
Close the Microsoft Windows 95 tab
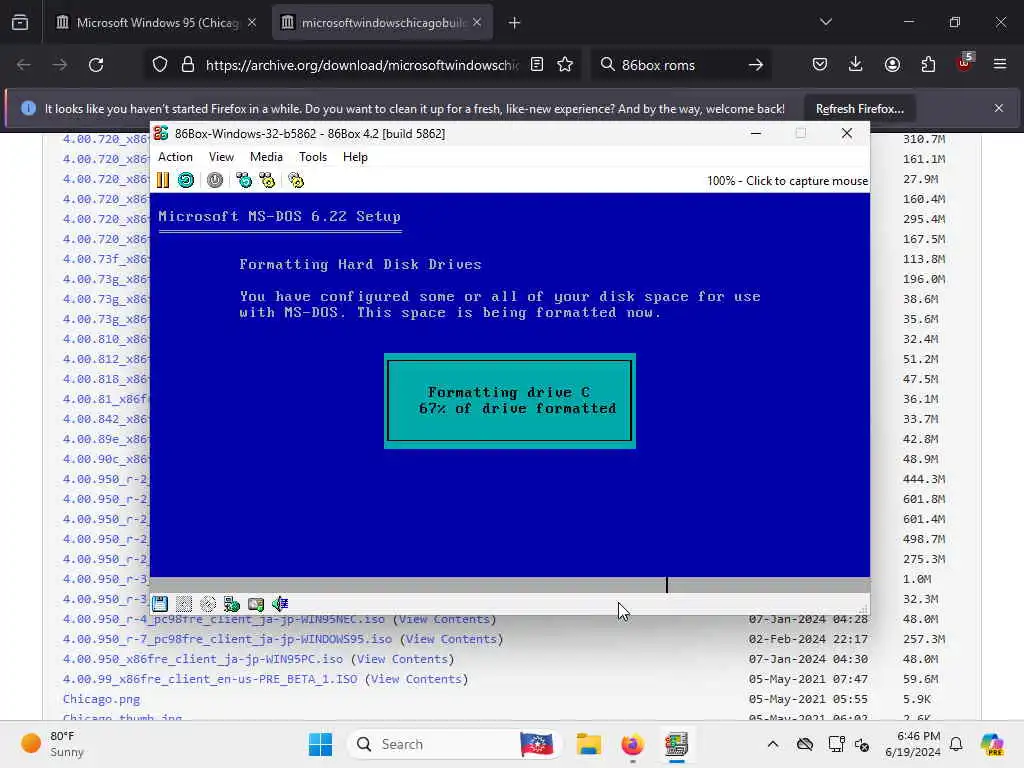(x=252, y=23)
